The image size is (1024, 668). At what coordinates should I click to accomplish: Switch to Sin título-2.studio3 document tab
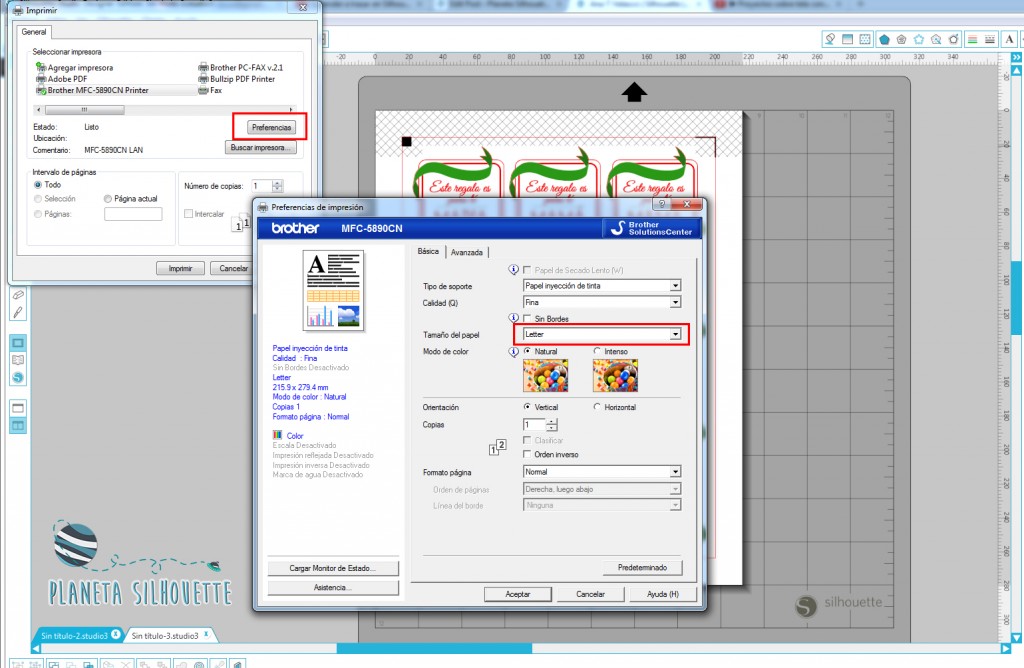coord(74,635)
